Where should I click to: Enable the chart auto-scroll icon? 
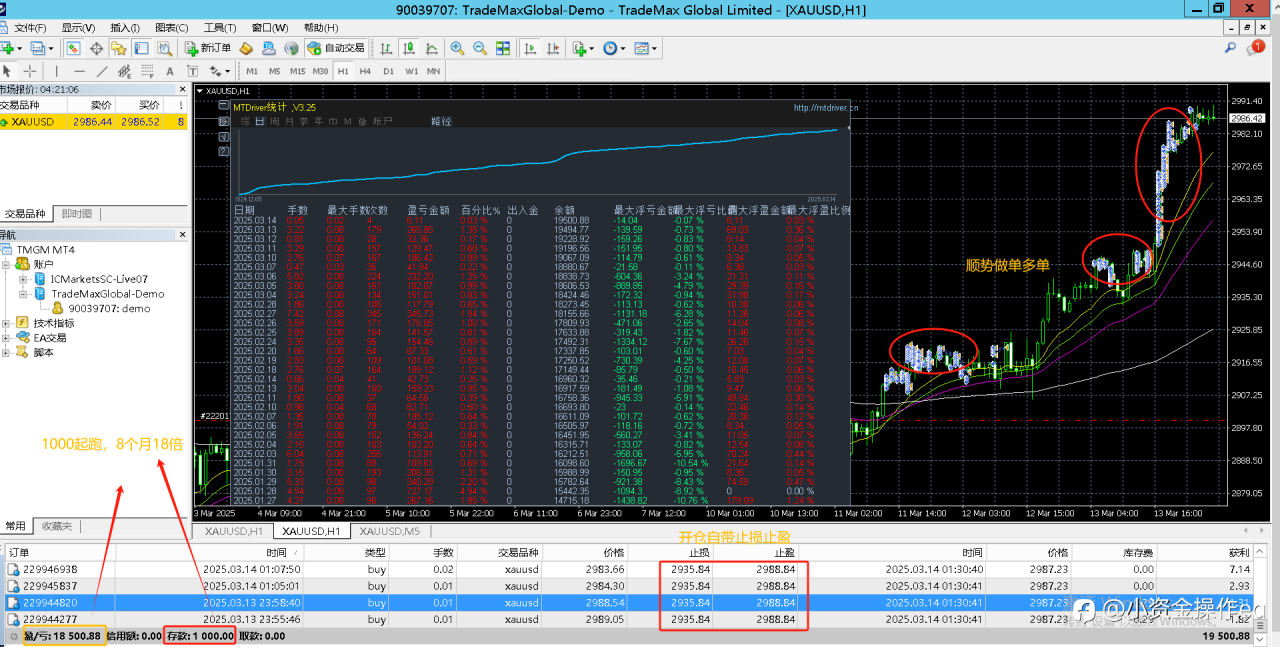pos(530,48)
